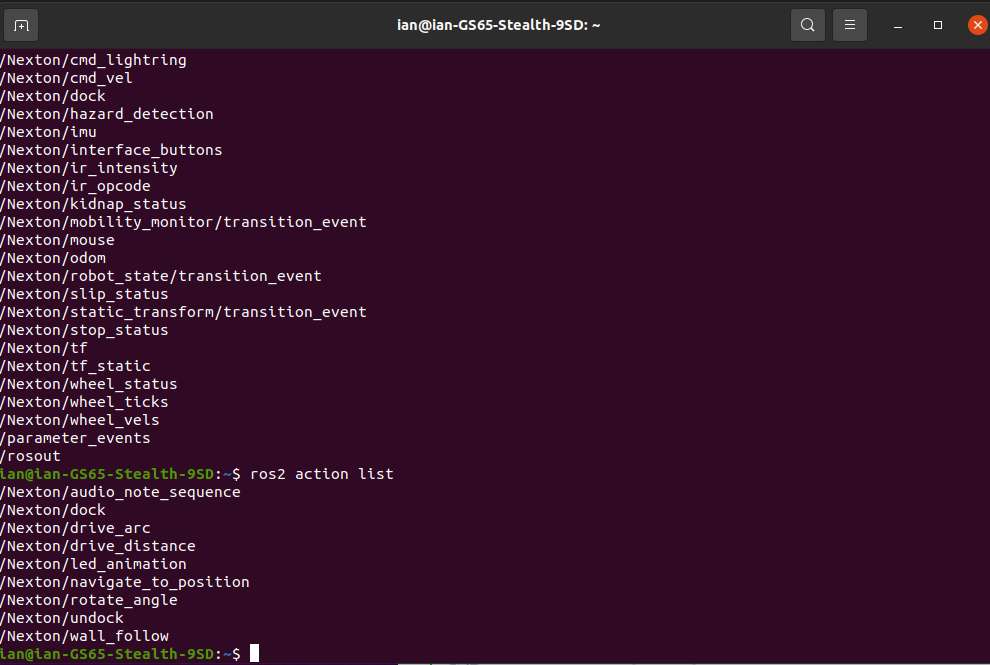Click the /Nexton/ir_intensity line
This screenshot has width=990, height=665.
pos(89,168)
